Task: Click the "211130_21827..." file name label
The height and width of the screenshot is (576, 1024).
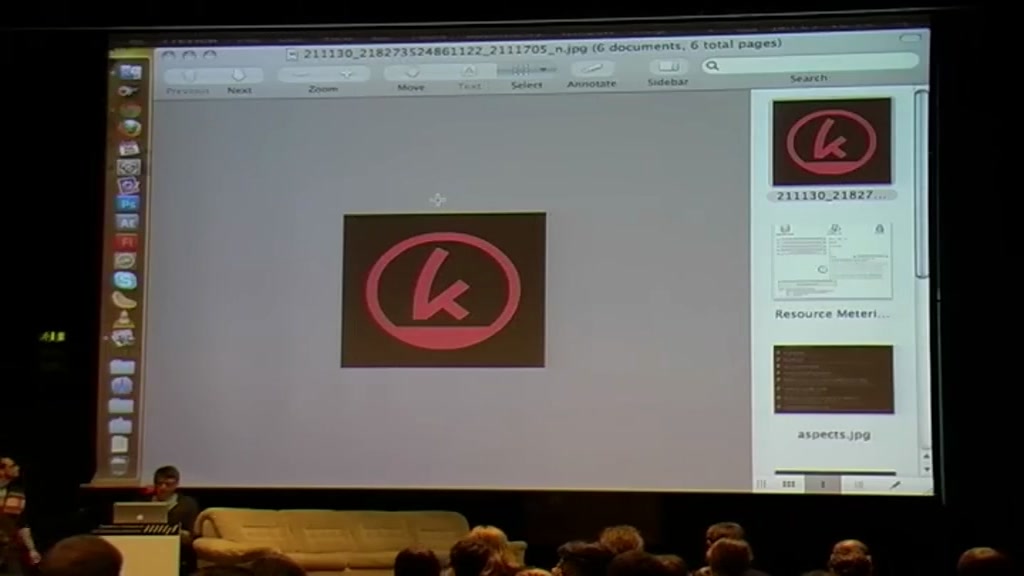Action: [831, 195]
